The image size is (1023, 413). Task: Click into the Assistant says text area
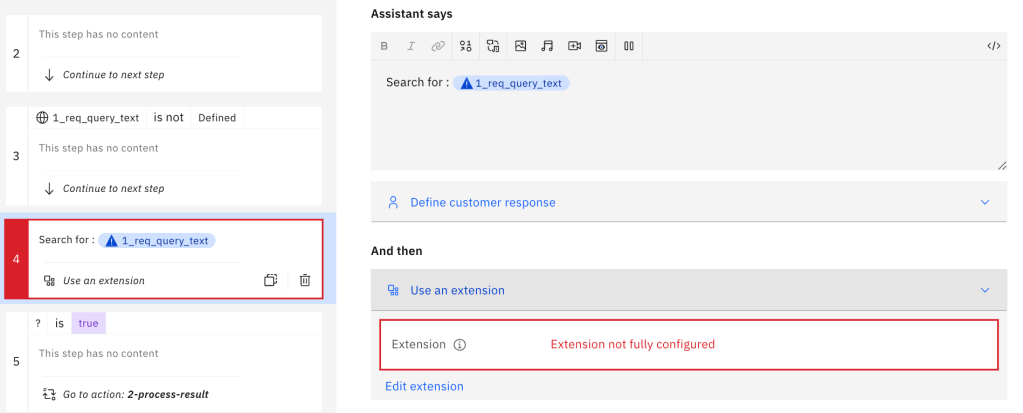[x=688, y=125]
